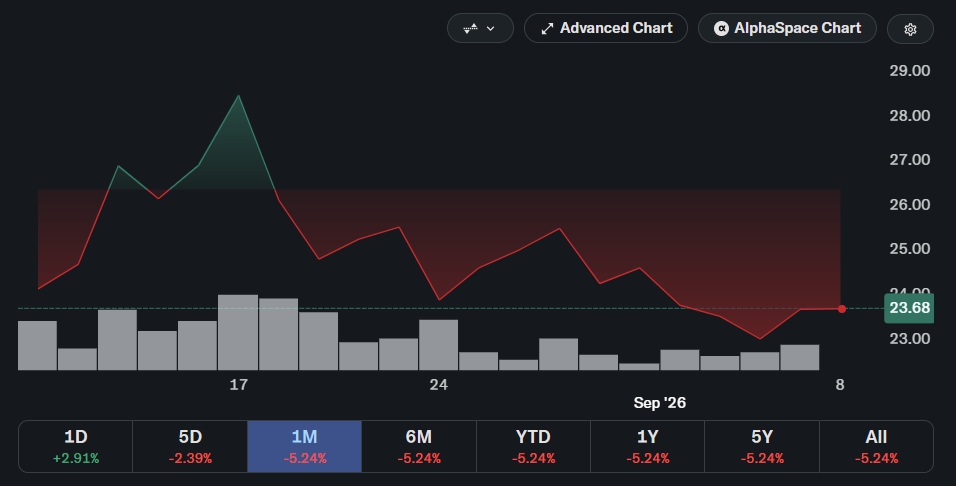This screenshot has width=956, height=486.
Task: Click the 23.68 current price label
Action: pyautogui.click(x=909, y=308)
